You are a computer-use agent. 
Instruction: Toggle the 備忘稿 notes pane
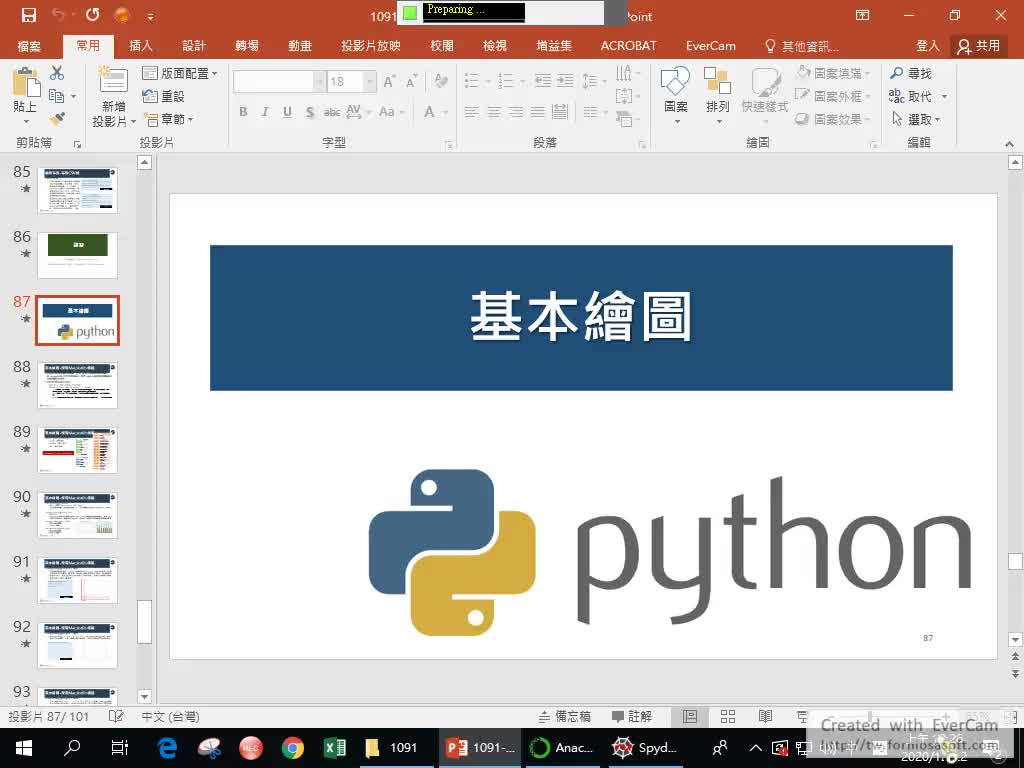coord(564,716)
